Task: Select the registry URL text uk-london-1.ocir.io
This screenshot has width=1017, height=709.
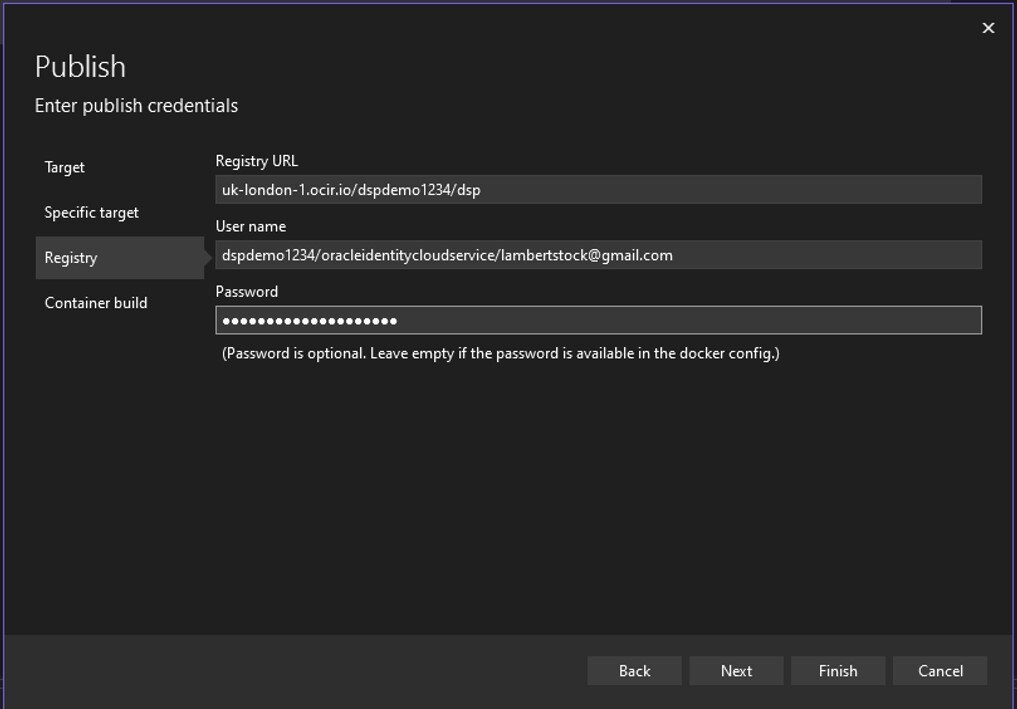Action: tap(285, 189)
